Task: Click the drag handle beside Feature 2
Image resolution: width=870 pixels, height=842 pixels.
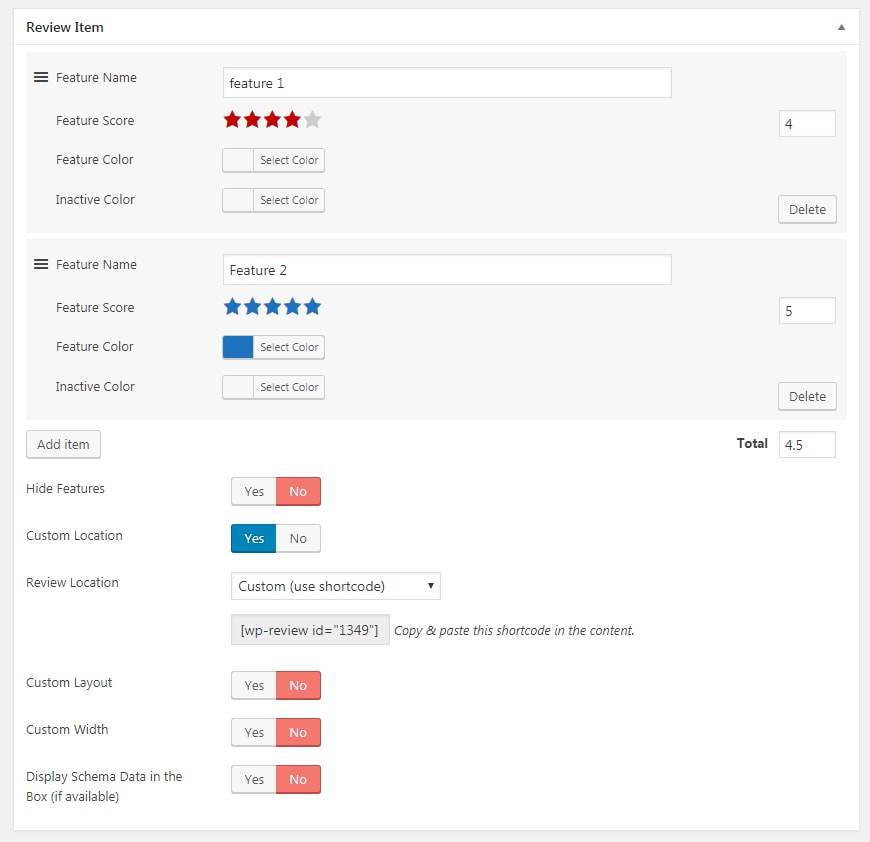Action: tap(41, 264)
